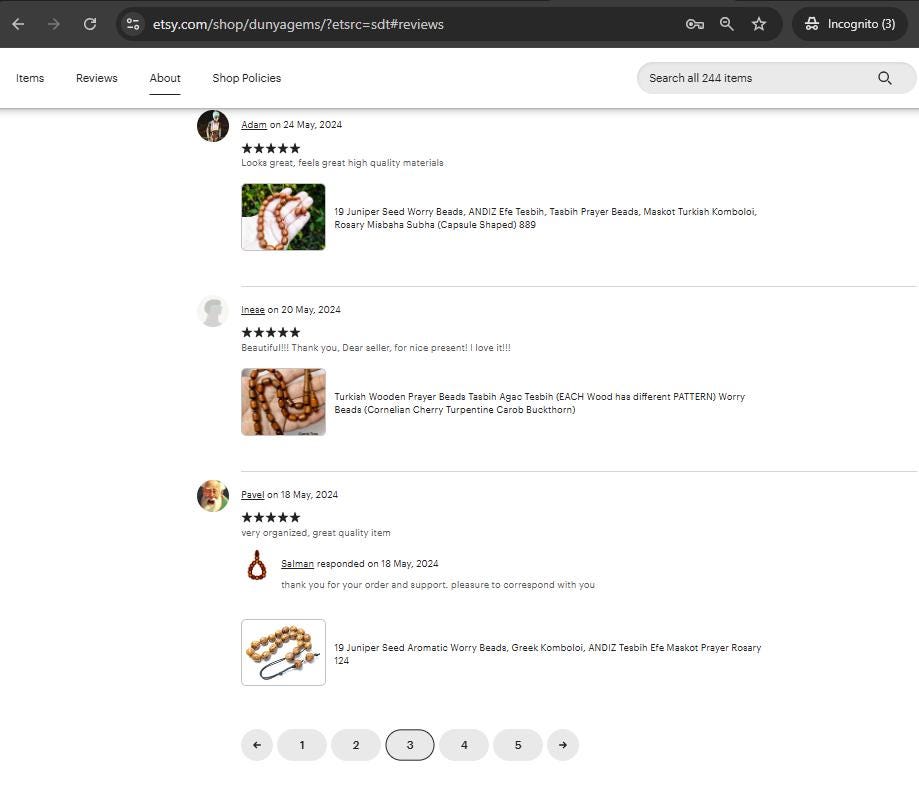Open the password key icon

pyautogui.click(x=695, y=24)
